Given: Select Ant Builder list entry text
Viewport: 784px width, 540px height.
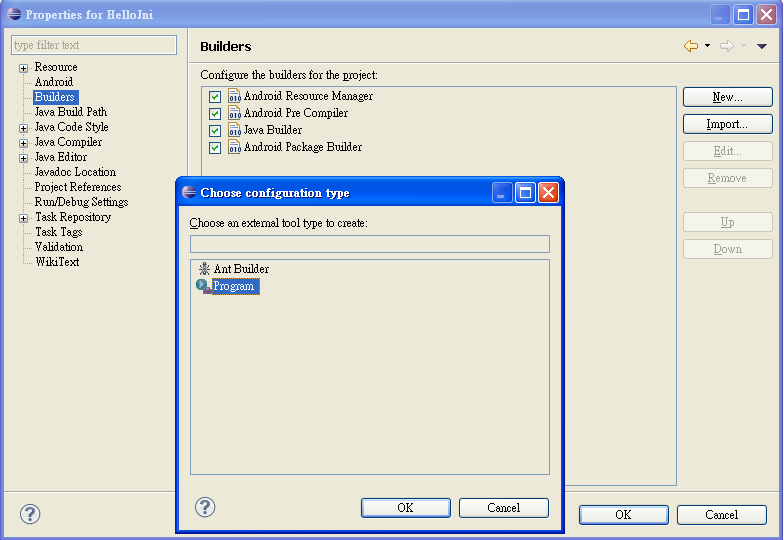Looking at the screenshot, I should (241, 269).
